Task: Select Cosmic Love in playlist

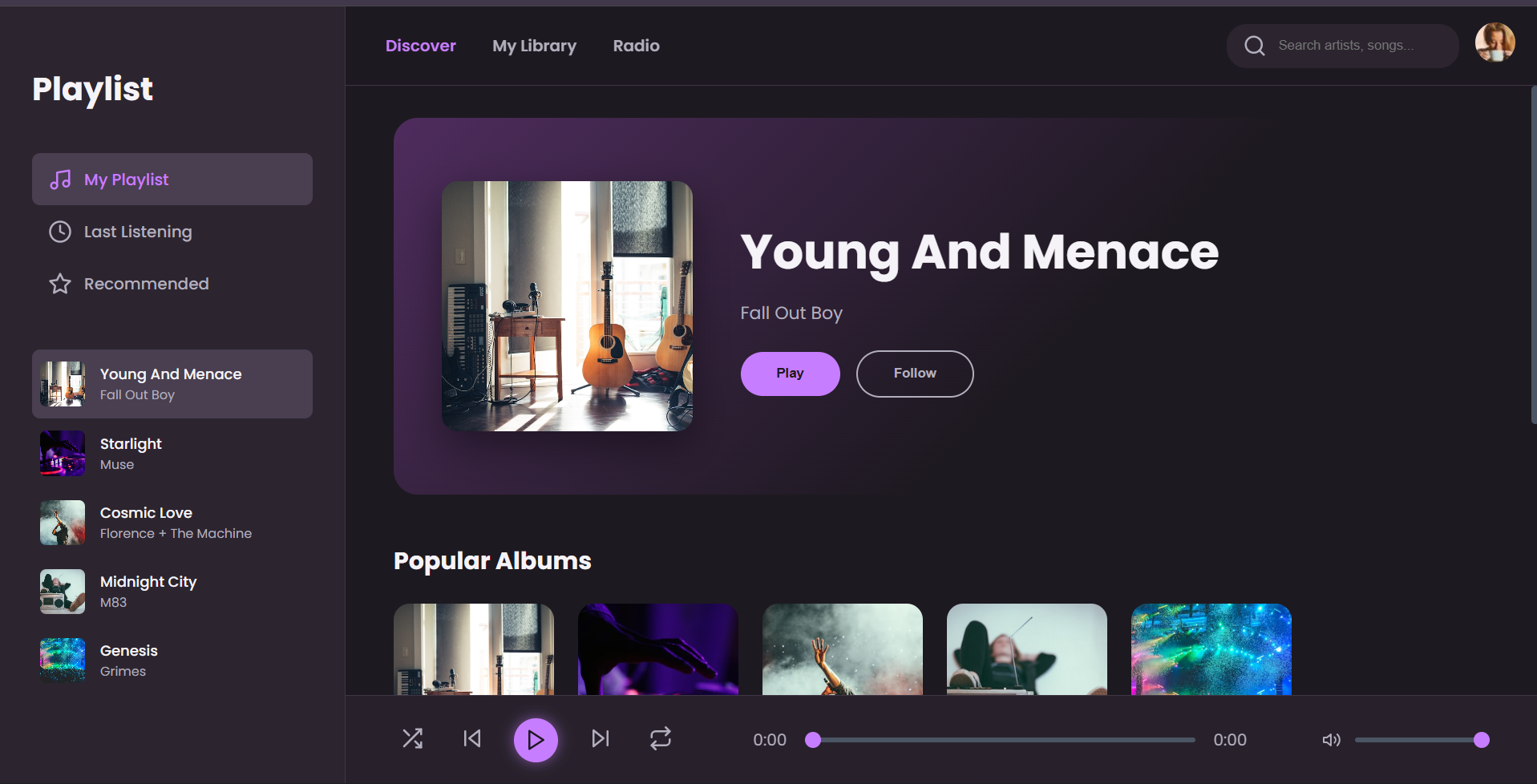Action: (x=172, y=523)
